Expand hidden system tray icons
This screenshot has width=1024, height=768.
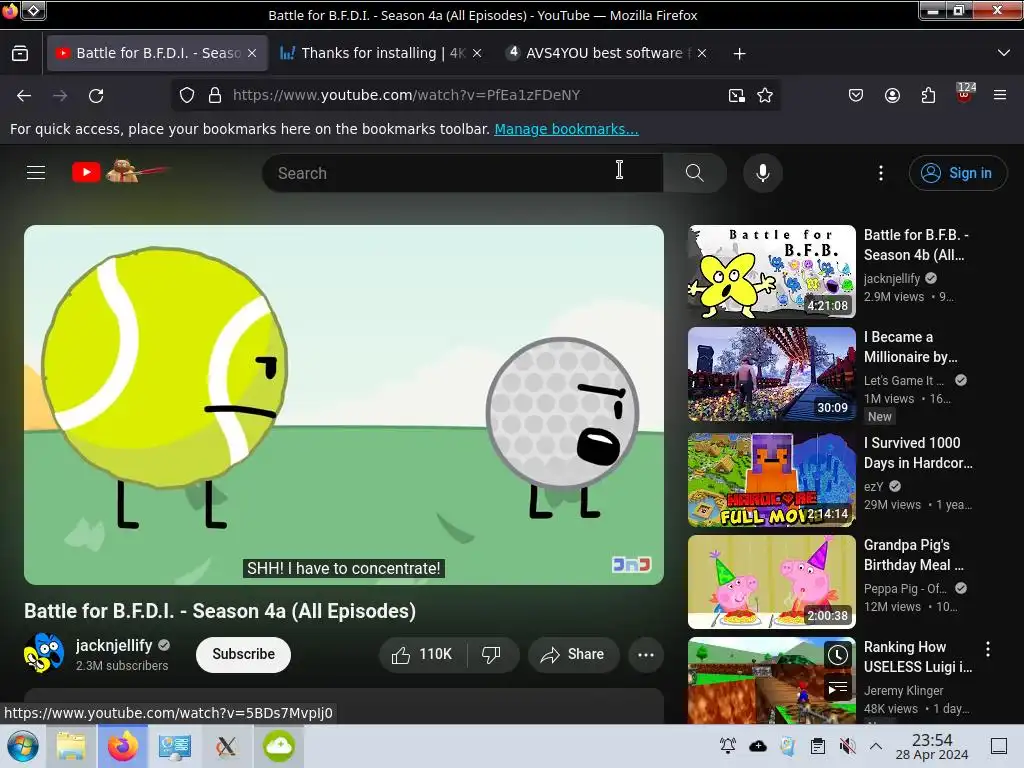pyautogui.click(x=876, y=746)
